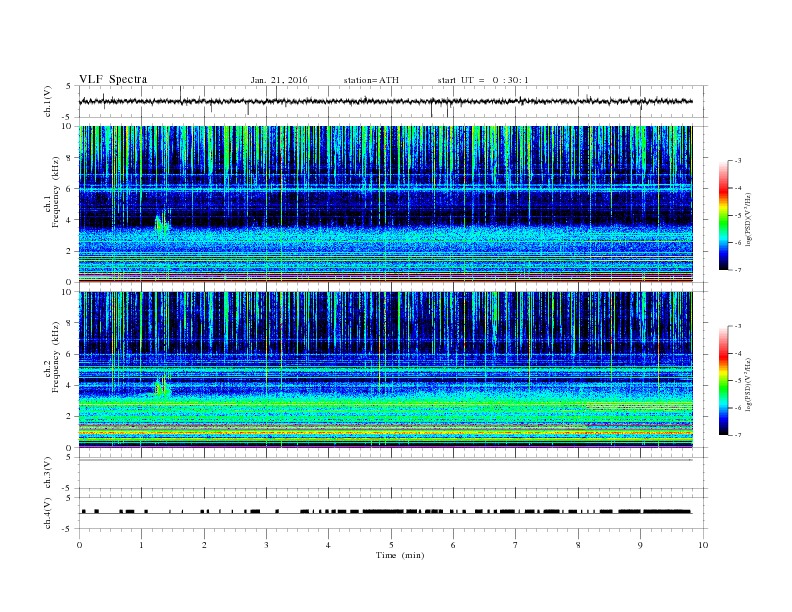
Task: Click the "10" tick on the time axis
Action: pyautogui.click(x=703, y=545)
